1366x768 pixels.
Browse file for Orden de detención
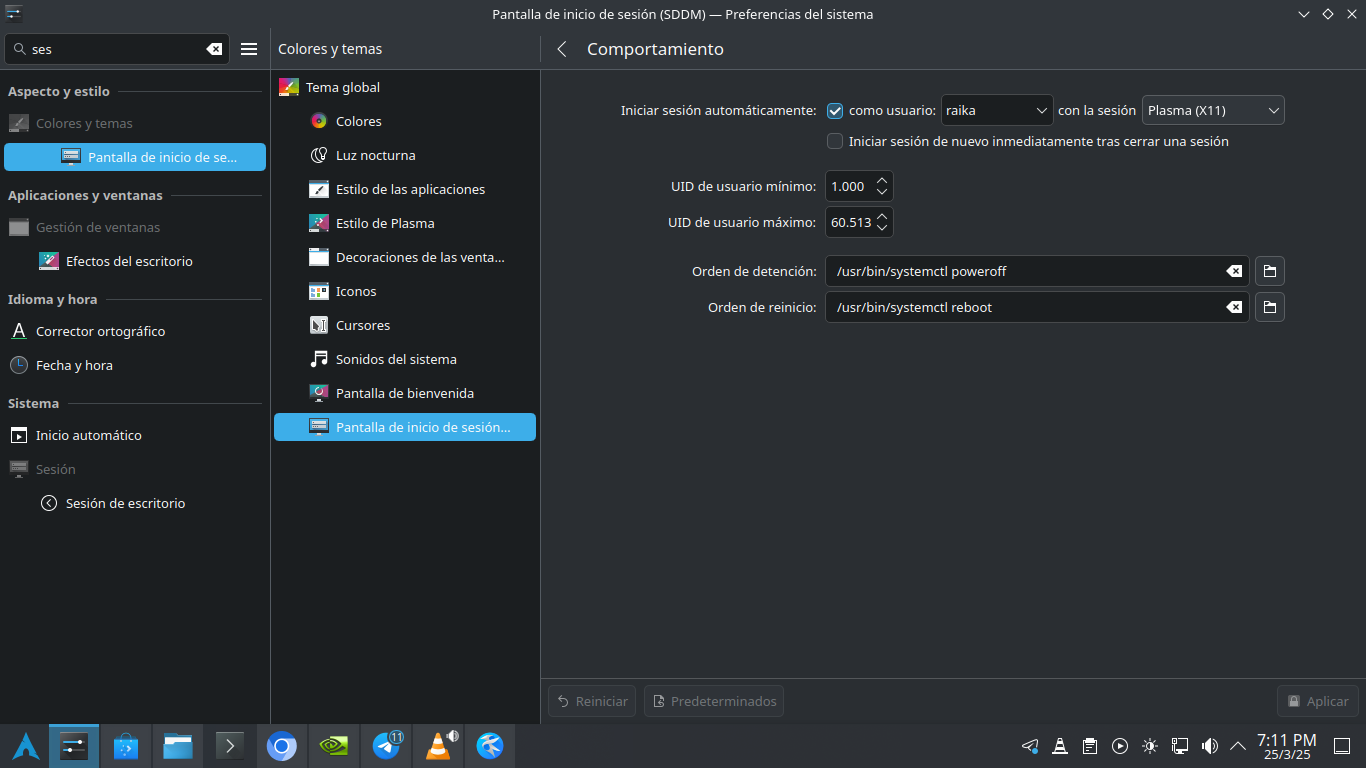(x=1269, y=271)
